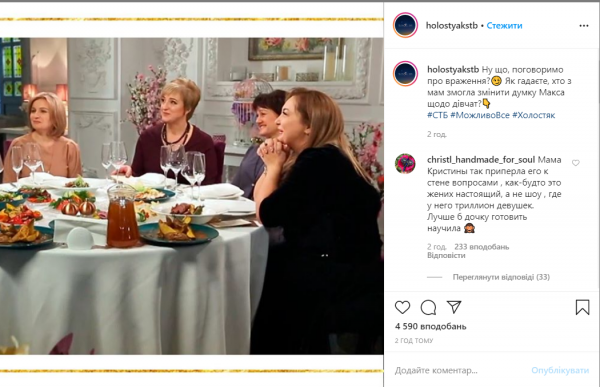Open three-dots more options menu
The height and width of the screenshot is (387, 600).
(584, 26)
